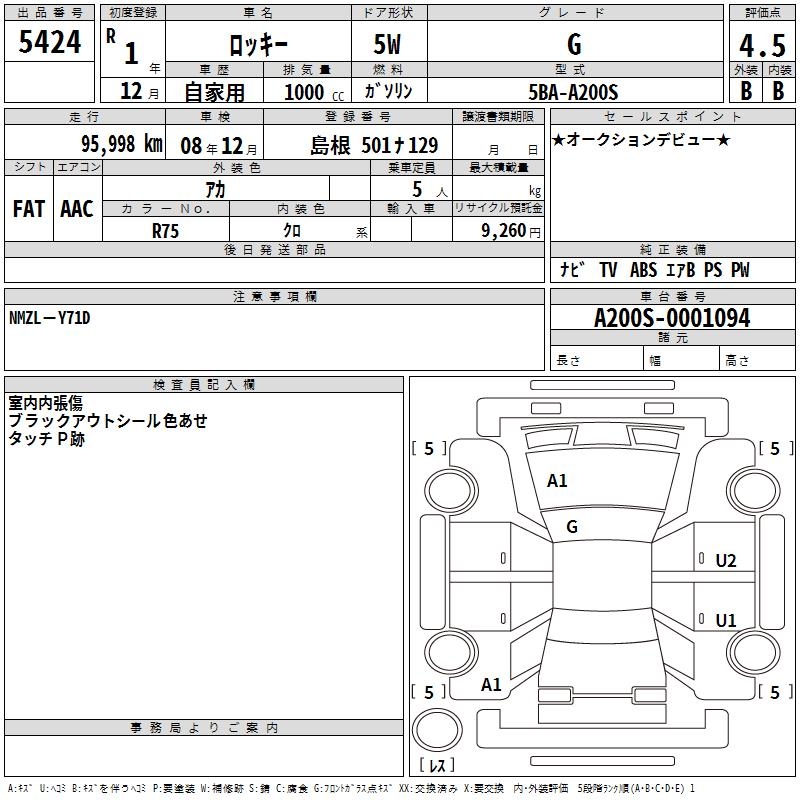Screen dimensions: 800x800
Task: Select the header "最大積載量"
Action: (x=498, y=167)
